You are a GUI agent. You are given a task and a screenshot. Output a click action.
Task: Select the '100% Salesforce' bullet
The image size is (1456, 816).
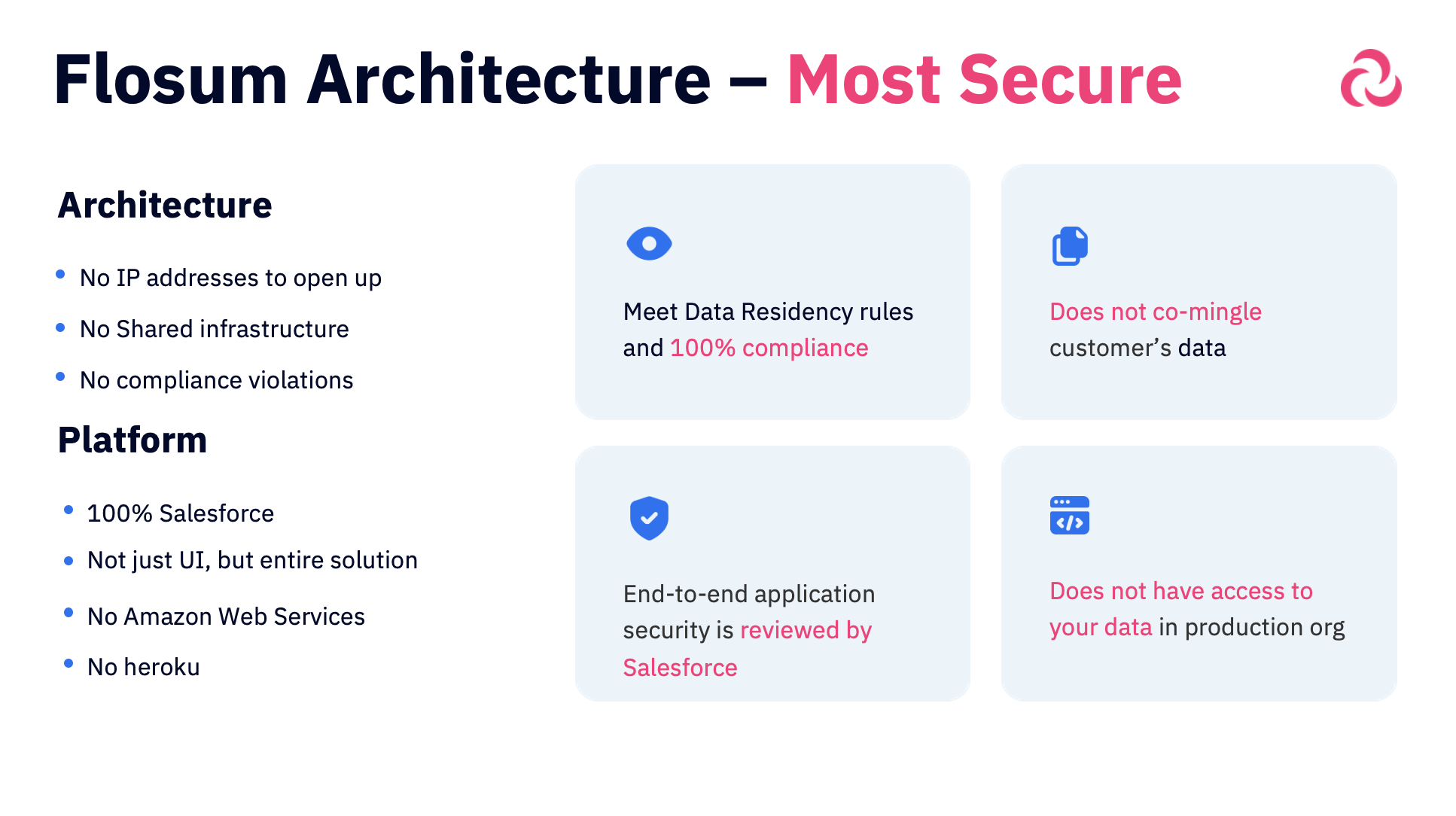[181, 513]
